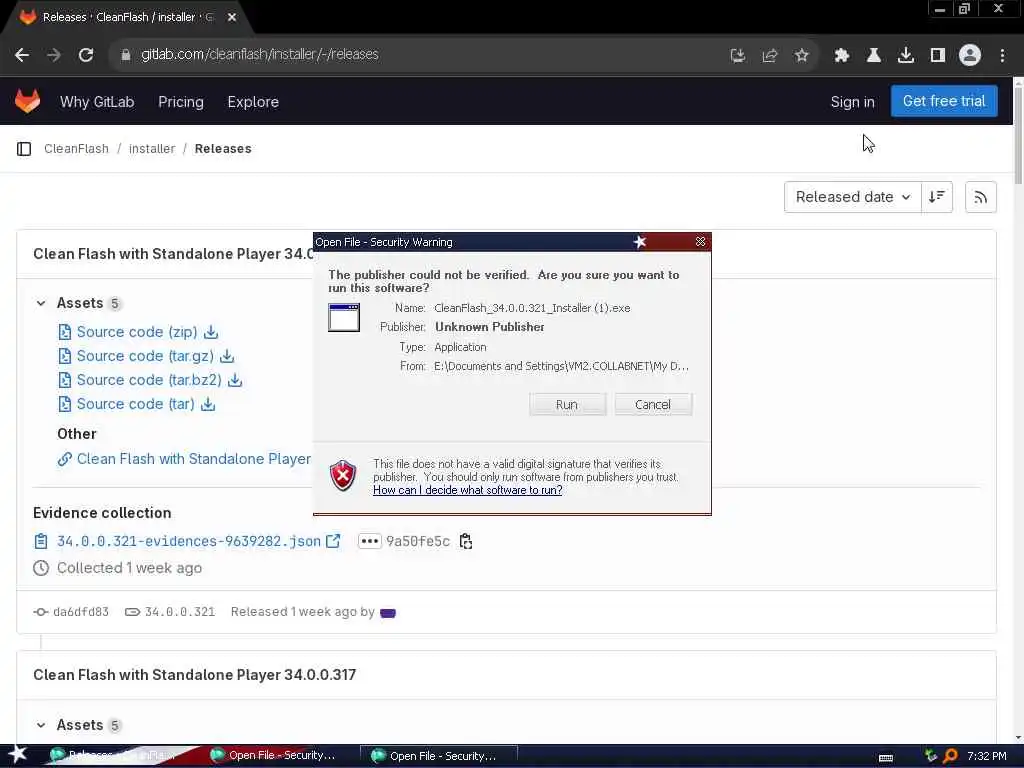Click the da6dfd83 commit link

81,612
